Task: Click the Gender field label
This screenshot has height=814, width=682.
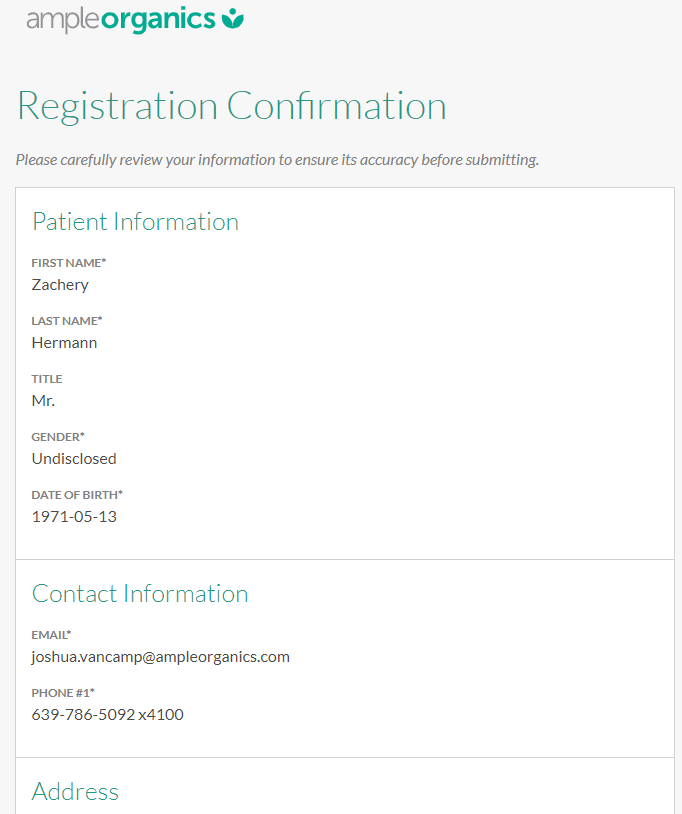Action: coord(58,437)
